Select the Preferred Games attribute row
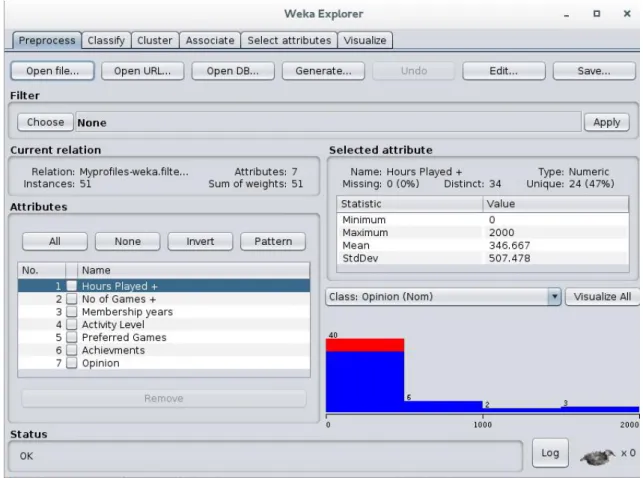This screenshot has width=643, height=478. pyautogui.click(x=164, y=337)
